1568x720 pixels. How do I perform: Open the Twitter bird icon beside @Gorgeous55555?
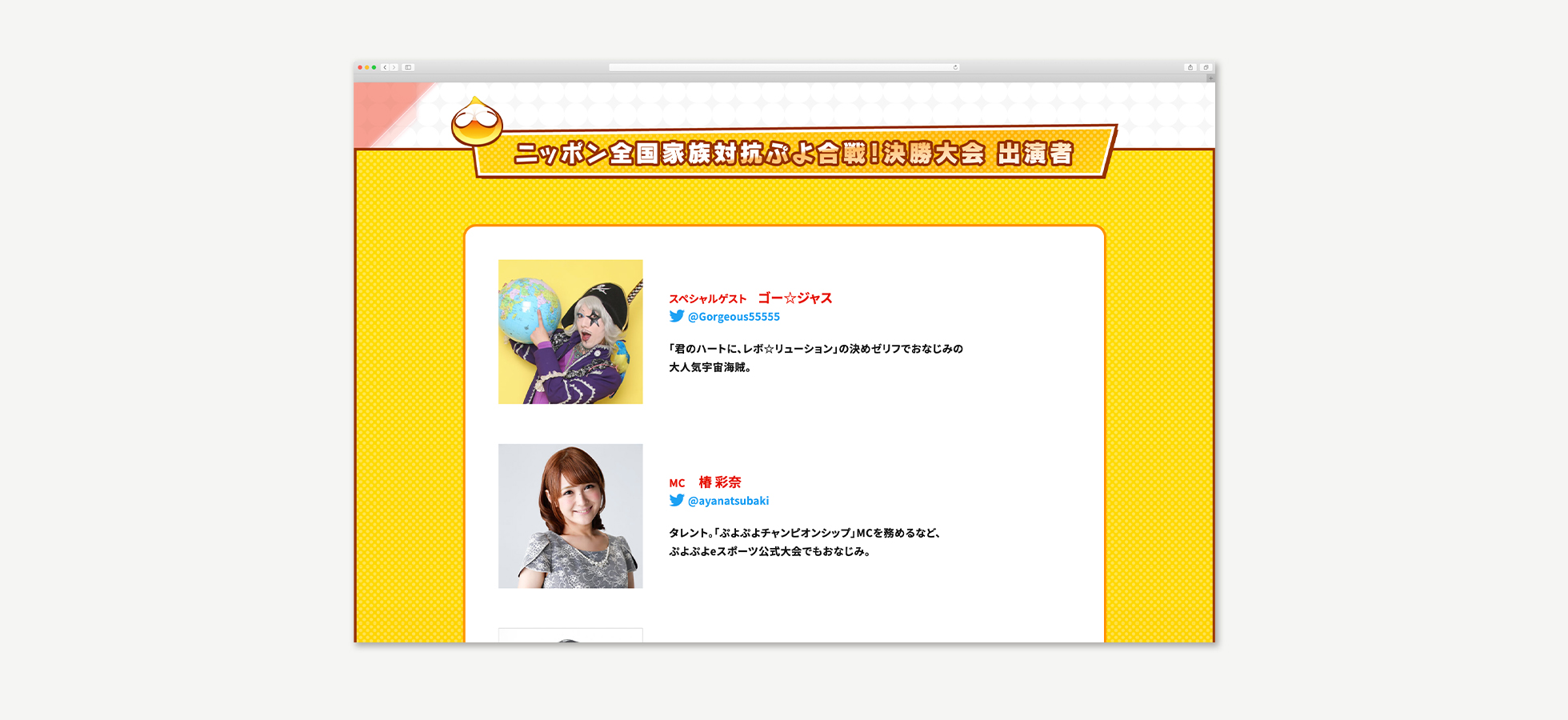tap(677, 316)
